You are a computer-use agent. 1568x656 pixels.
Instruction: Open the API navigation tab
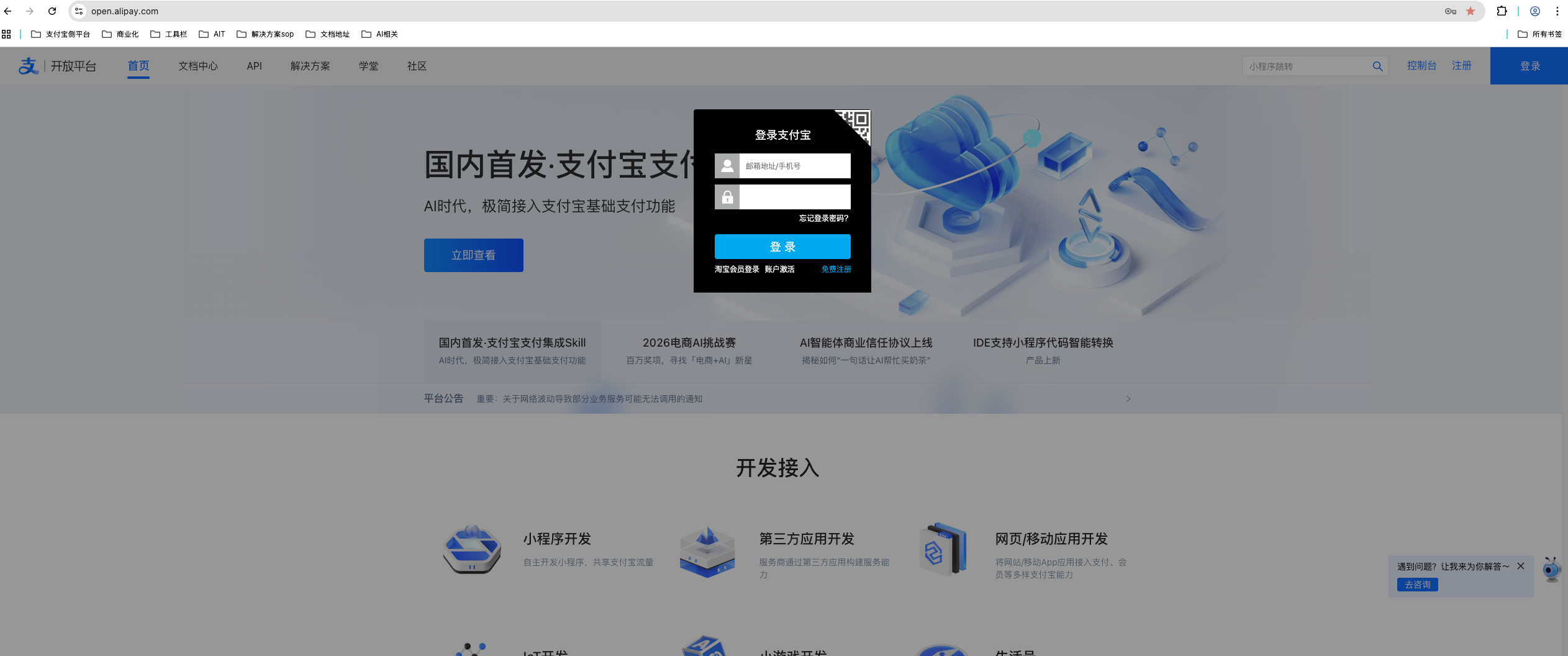pos(254,66)
